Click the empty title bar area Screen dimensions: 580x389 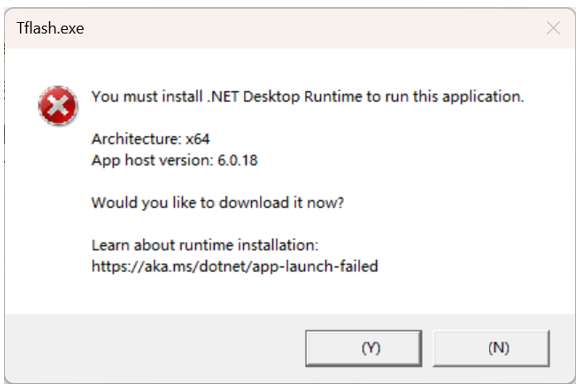(314, 28)
